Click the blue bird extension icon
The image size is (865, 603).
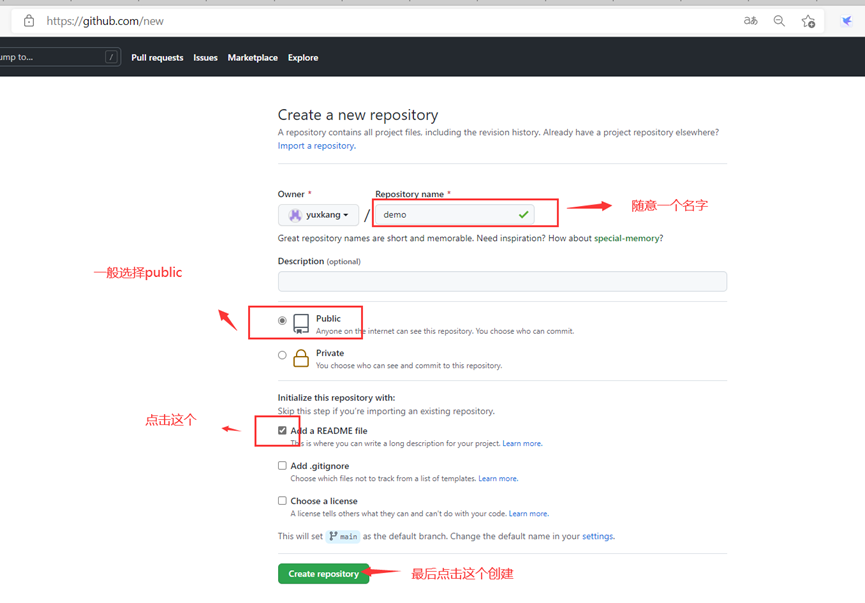[x=846, y=21]
